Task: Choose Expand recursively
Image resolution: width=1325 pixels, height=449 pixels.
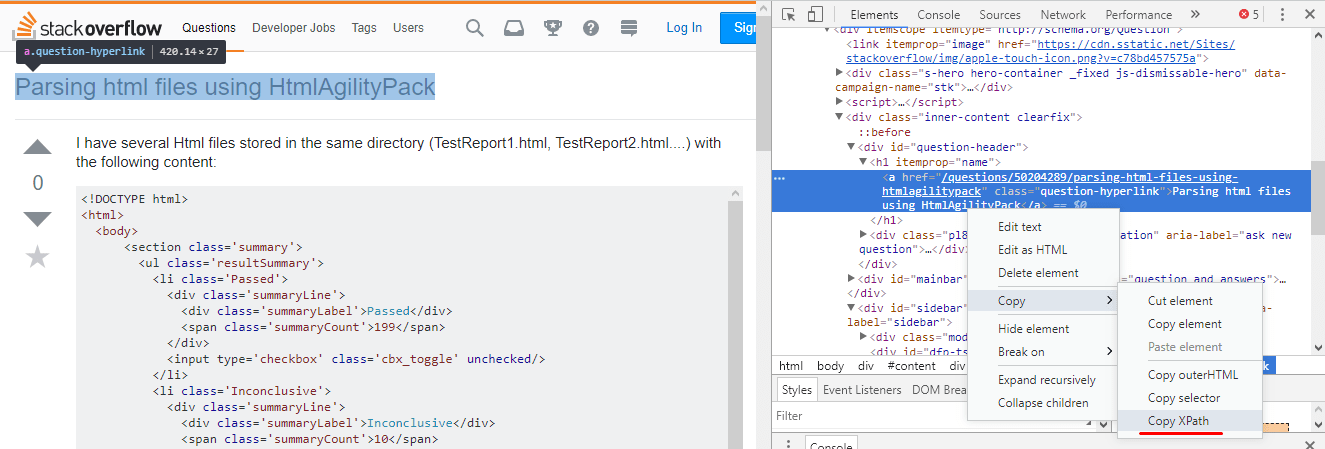Action: click(1046, 380)
